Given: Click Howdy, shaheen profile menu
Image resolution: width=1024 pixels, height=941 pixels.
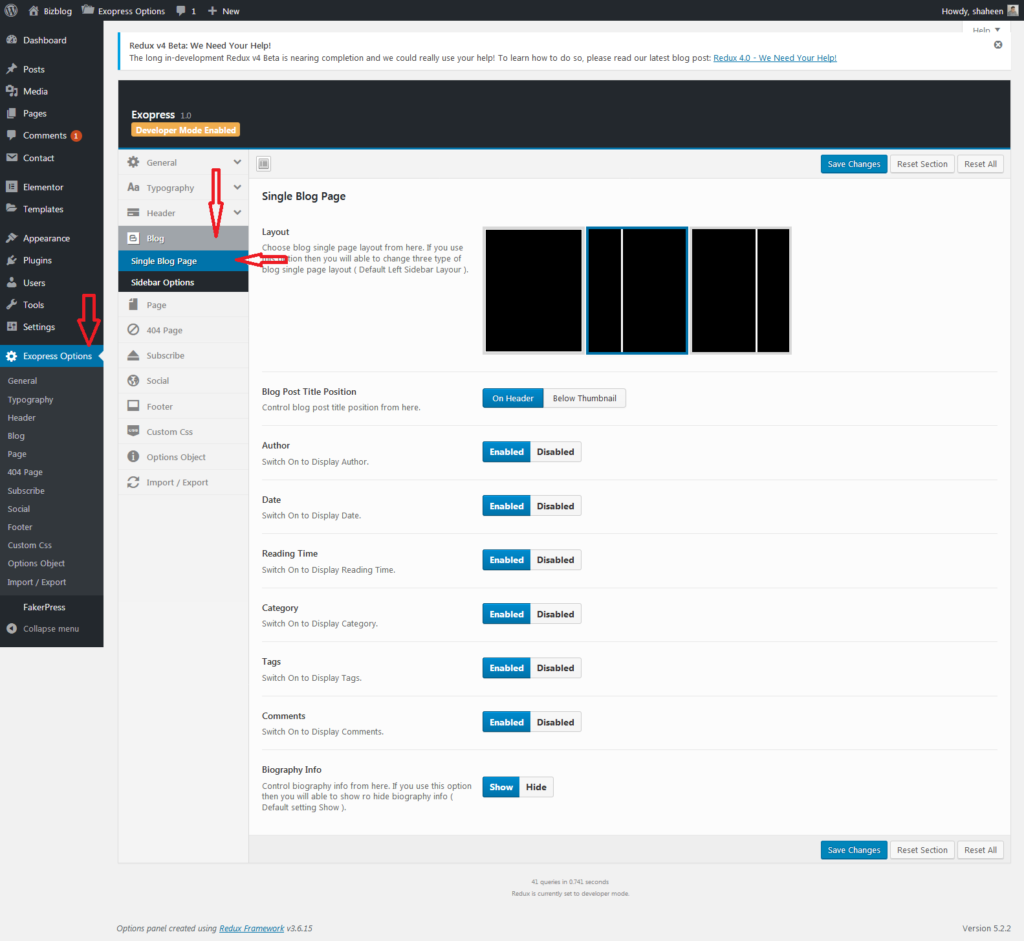Looking at the screenshot, I should pyautogui.click(x=980, y=10).
